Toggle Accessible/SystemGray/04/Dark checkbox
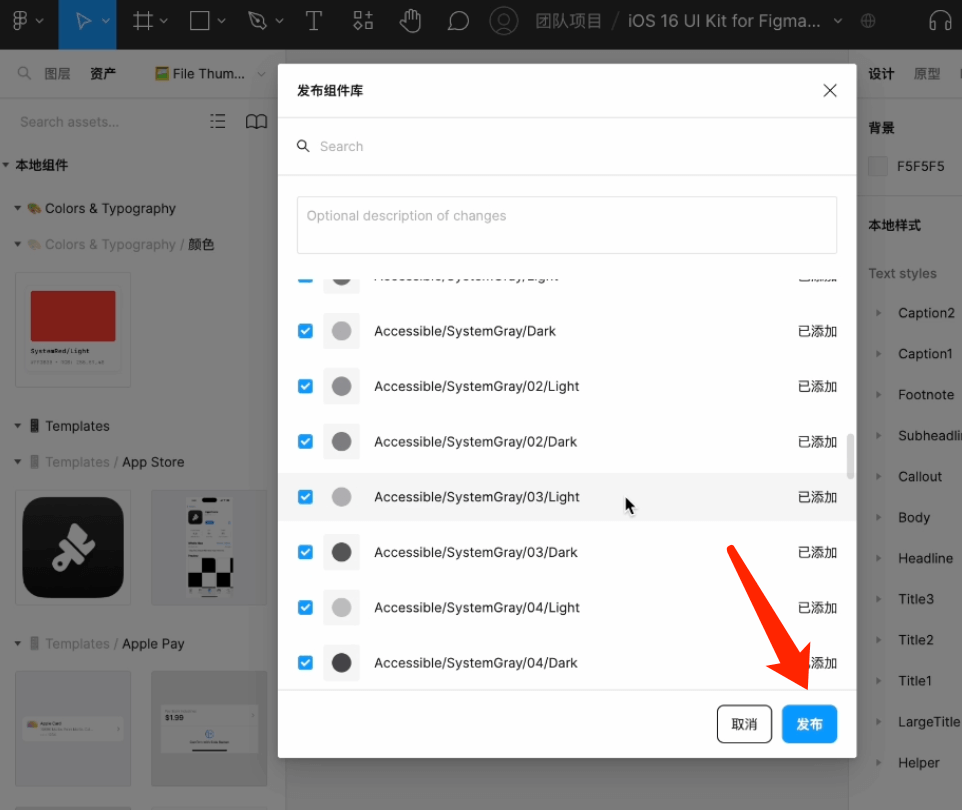The width and height of the screenshot is (962, 810). pyautogui.click(x=306, y=662)
